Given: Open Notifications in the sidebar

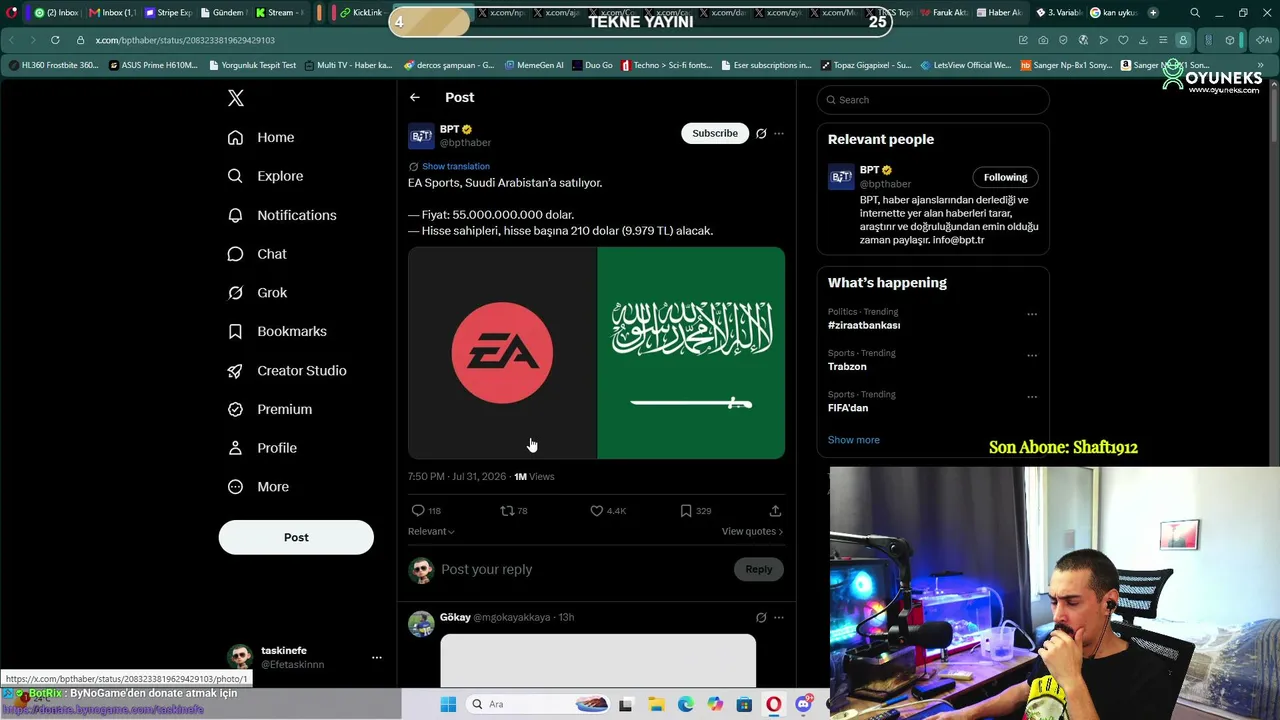Looking at the screenshot, I should (x=282, y=215).
